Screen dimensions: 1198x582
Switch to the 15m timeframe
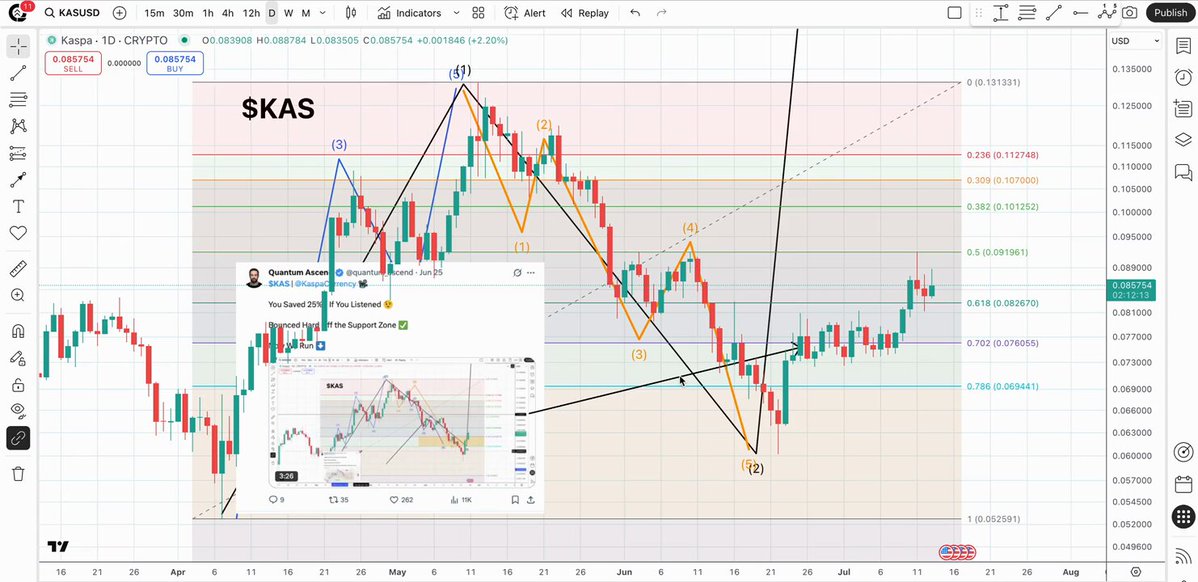tap(154, 13)
